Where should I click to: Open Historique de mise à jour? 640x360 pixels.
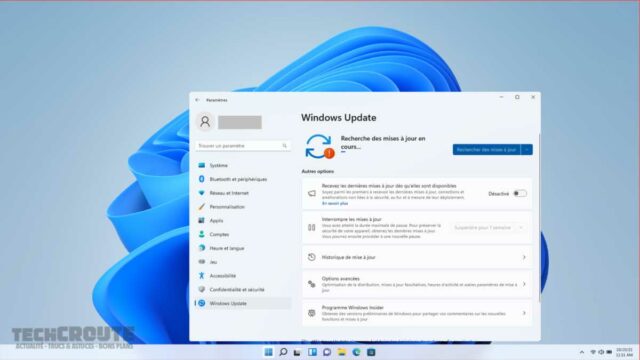(x=417, y=257)
